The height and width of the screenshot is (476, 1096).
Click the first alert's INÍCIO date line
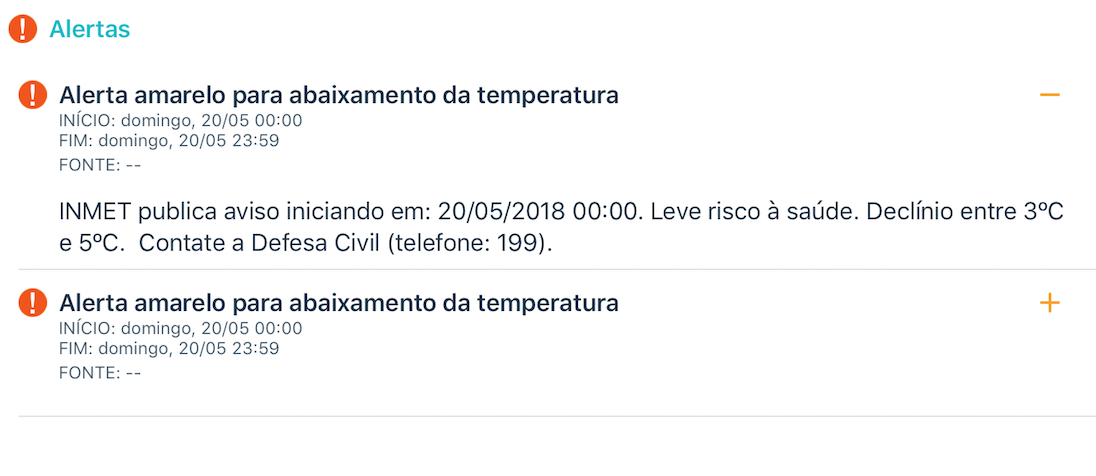181,121
